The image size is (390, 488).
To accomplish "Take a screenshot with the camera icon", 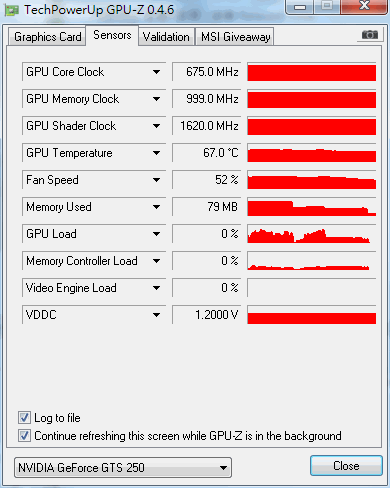I will (370, 34).
